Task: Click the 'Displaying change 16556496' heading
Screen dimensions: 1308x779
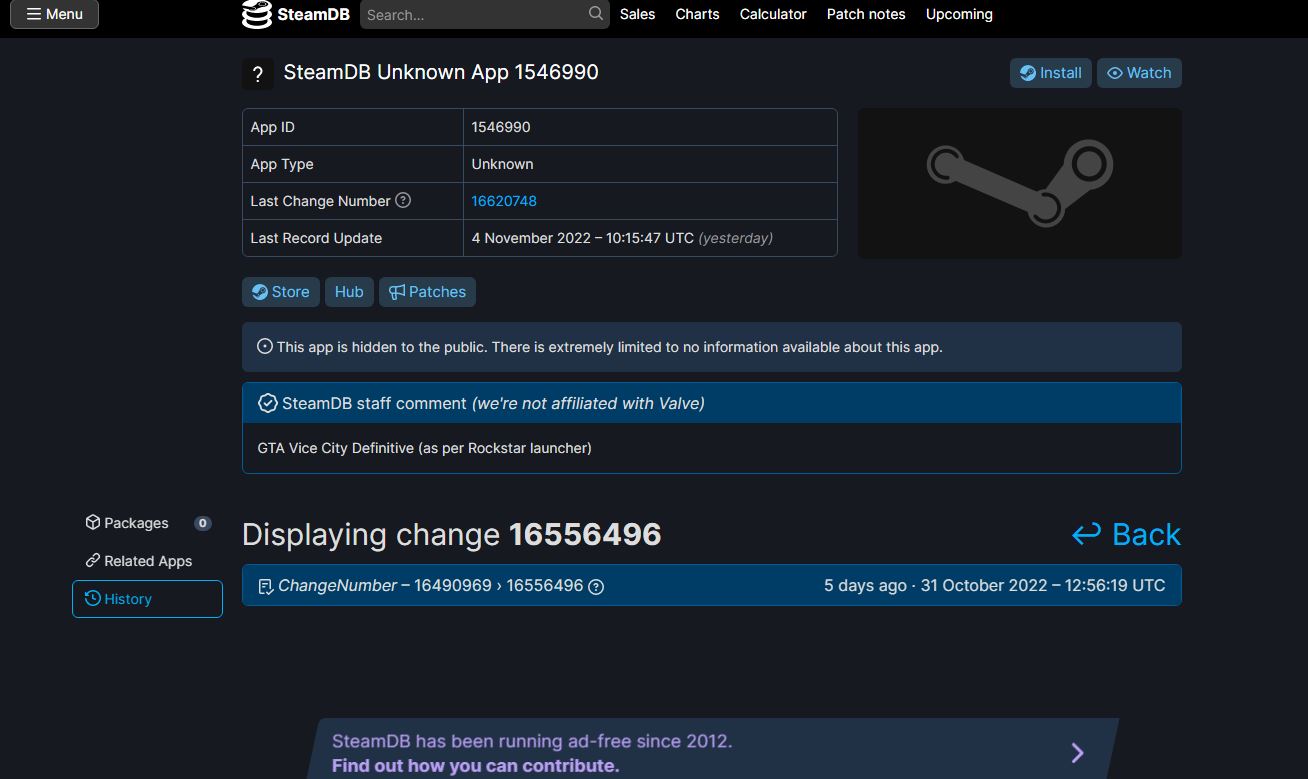Action: [452, 535]
